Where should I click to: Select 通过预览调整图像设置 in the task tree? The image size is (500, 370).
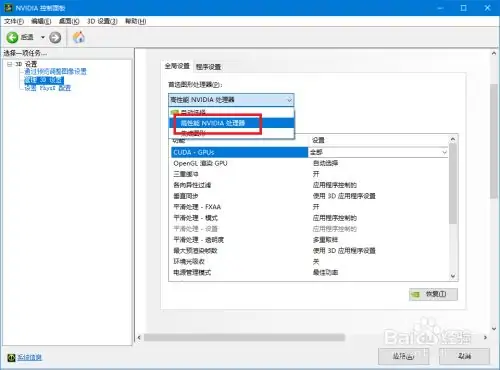click(55, 71)
